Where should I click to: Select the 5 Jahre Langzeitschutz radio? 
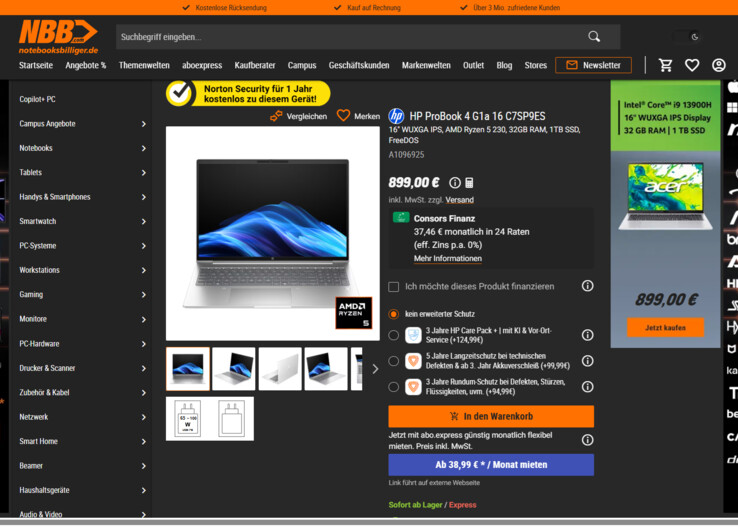(x=393, y=361)
